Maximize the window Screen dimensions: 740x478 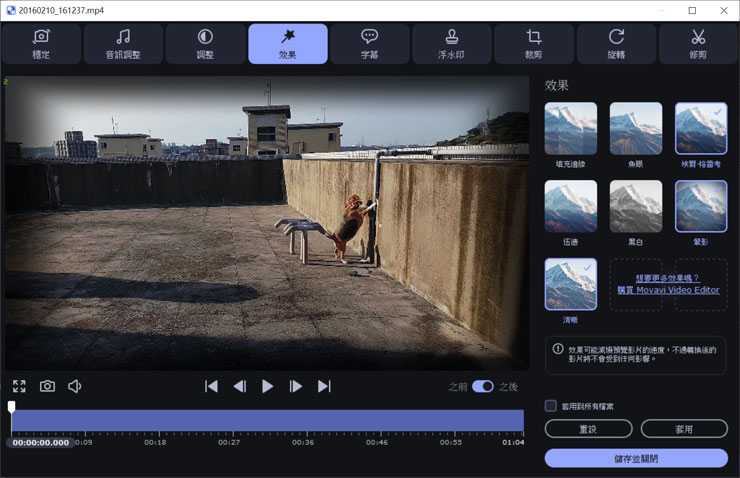[x=692, y=10]
